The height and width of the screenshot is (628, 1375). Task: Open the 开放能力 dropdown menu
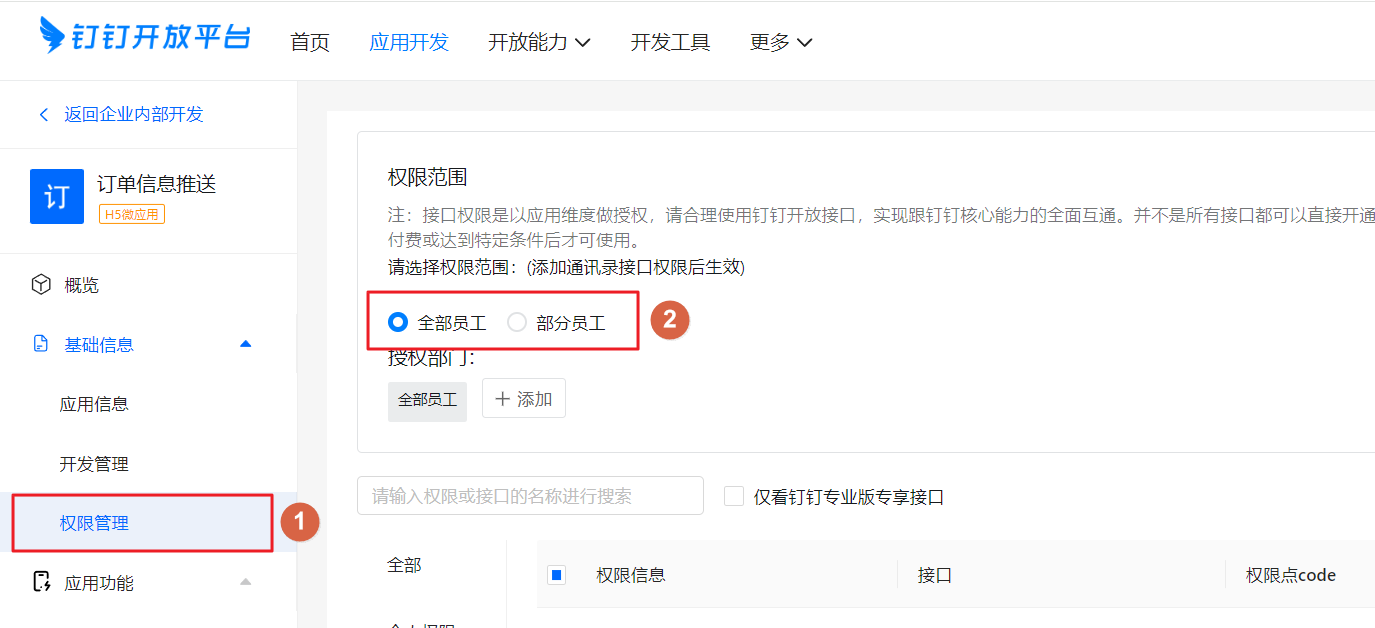[x=539, y=42]
